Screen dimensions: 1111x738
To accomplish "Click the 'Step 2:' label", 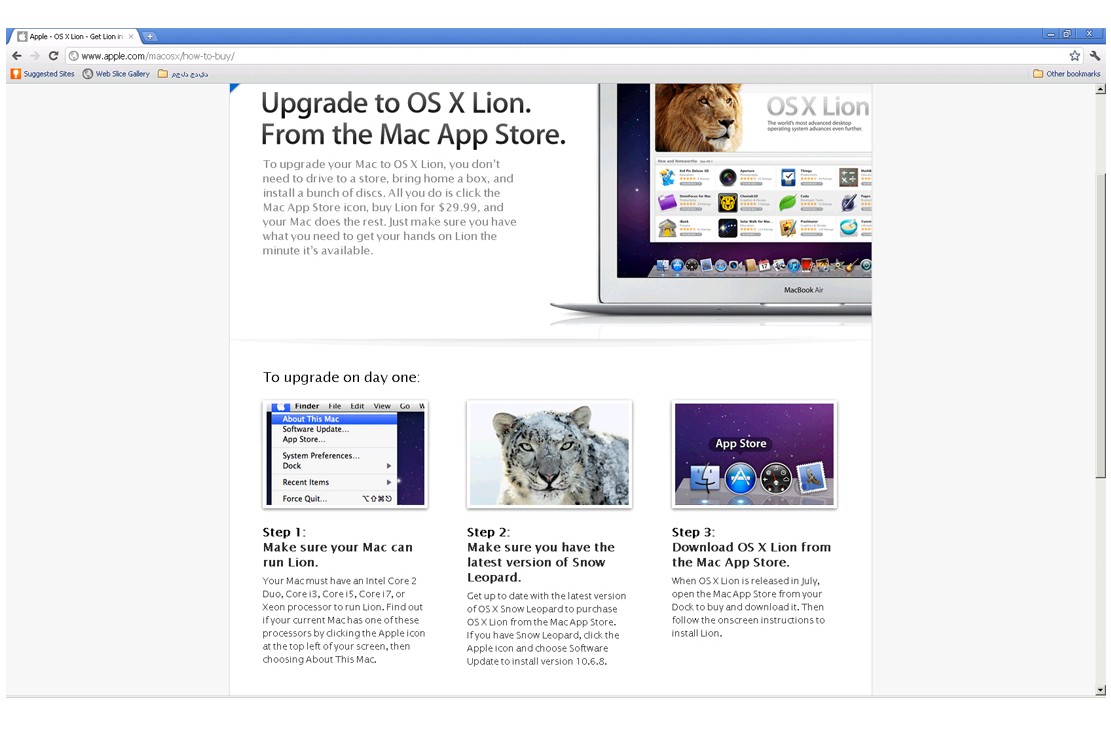I will [488, 532].
